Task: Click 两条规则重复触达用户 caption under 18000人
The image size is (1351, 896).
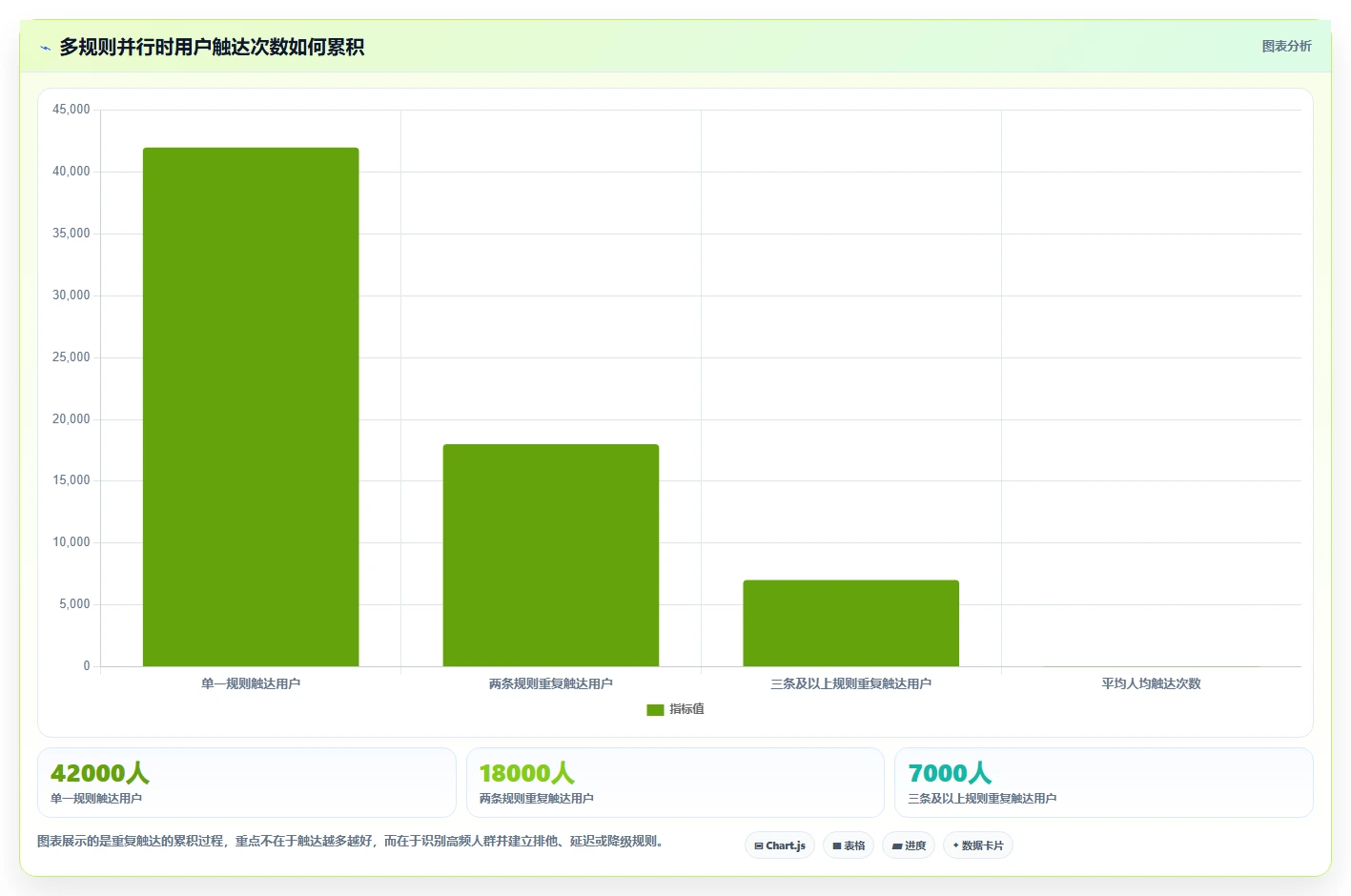Action: pos(537,799)
